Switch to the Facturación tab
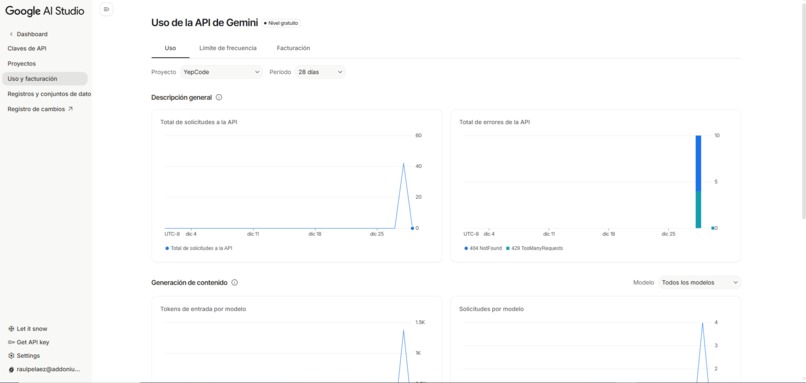Screen dimensions: 806x383 [x=293, y=48]
